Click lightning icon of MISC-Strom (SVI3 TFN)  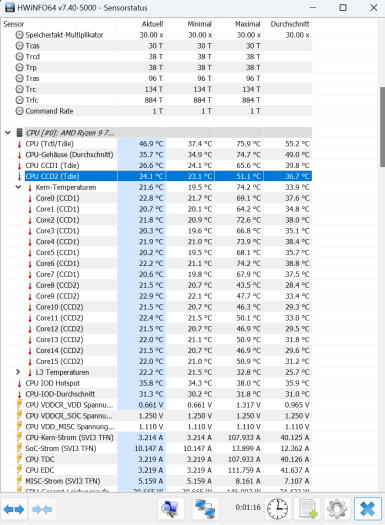point(19,481)
